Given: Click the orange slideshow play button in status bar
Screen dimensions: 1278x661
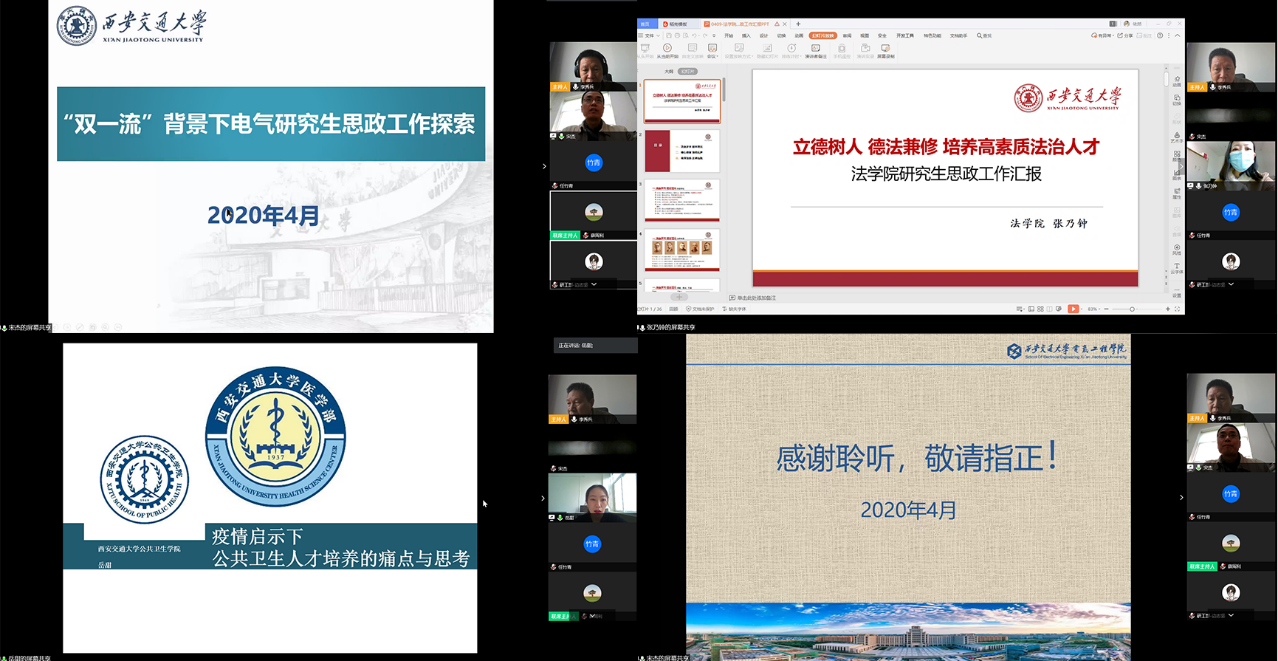Looking at the screenshot, I should [x=1073, y=309].
